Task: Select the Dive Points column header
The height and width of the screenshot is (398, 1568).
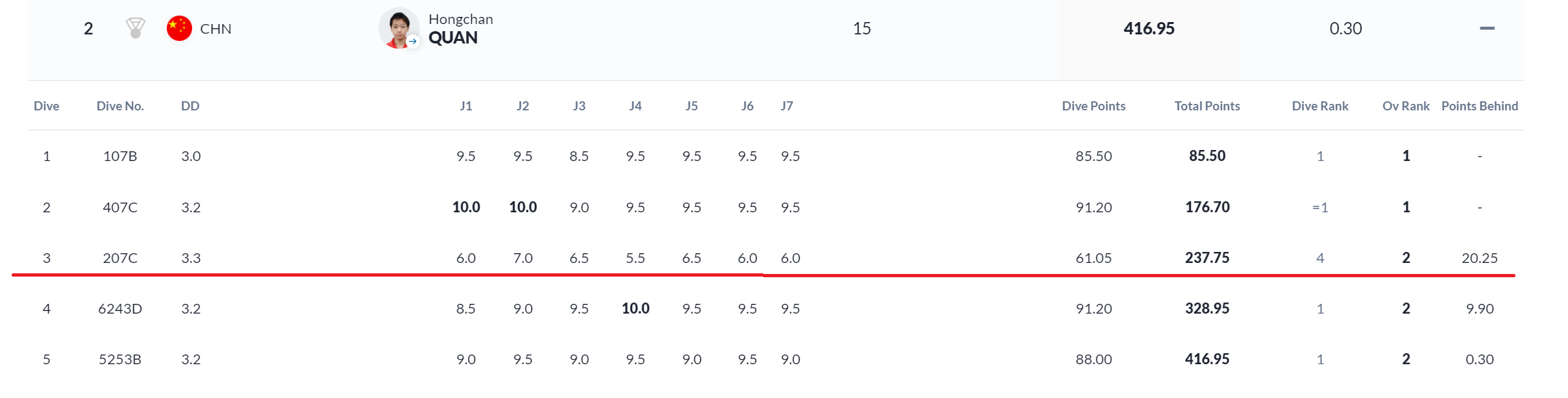Action: tap(1094, 106)
